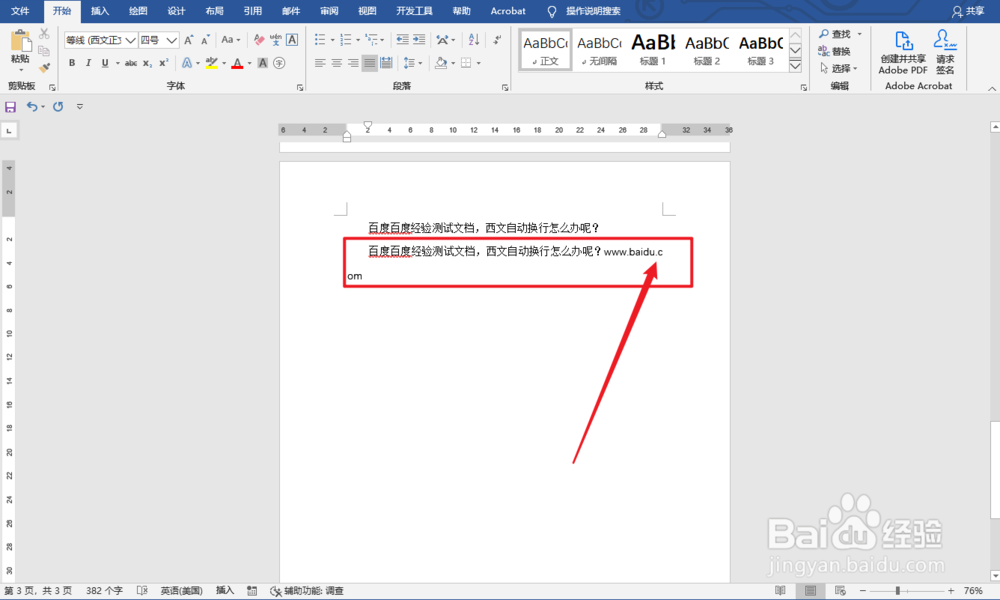Click the zoom slider handle
This screenshot has width=1000, height=600.
[x=897, y=590]
